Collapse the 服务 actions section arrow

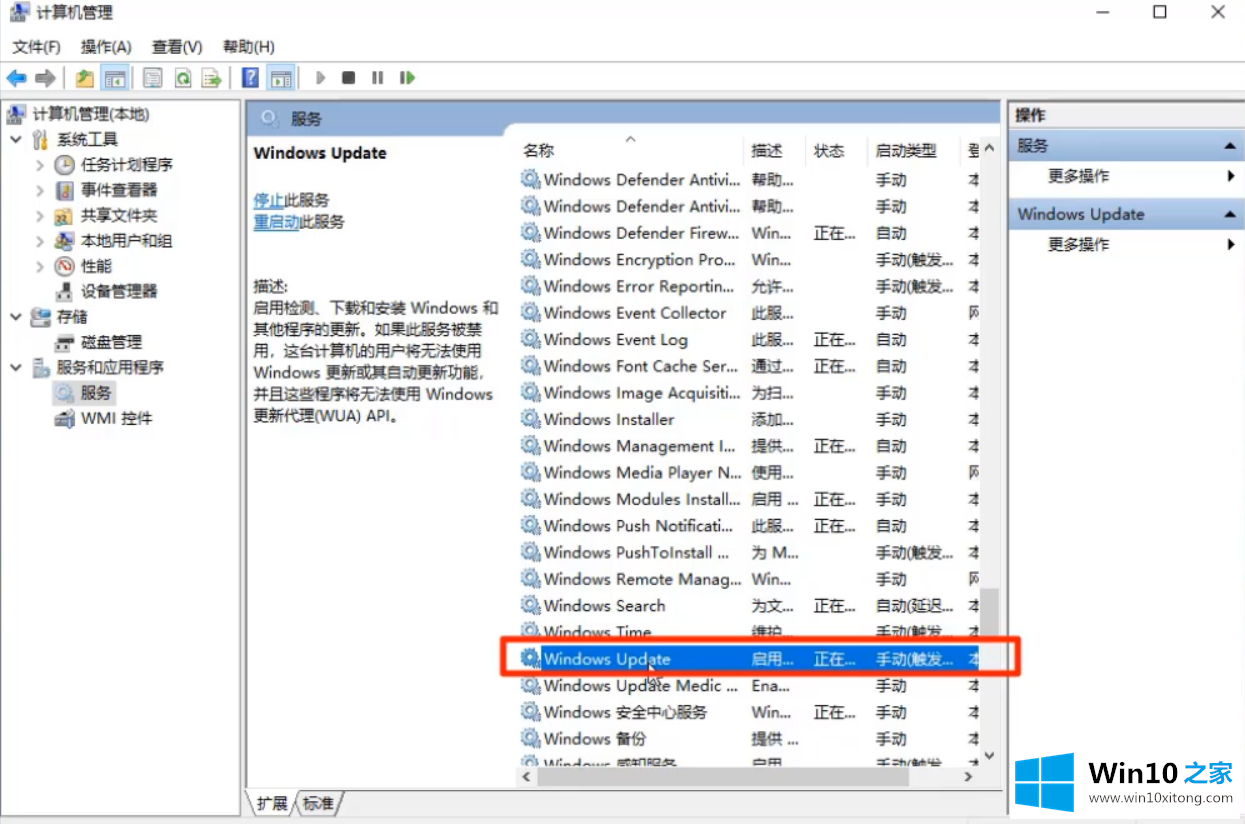coord(1229,147)
